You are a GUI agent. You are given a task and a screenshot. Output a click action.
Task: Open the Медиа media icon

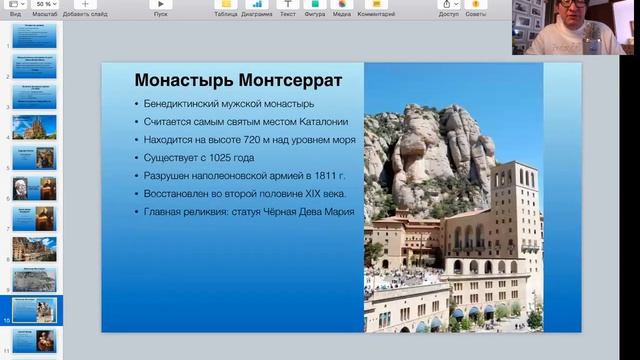(x=342, y=4)
